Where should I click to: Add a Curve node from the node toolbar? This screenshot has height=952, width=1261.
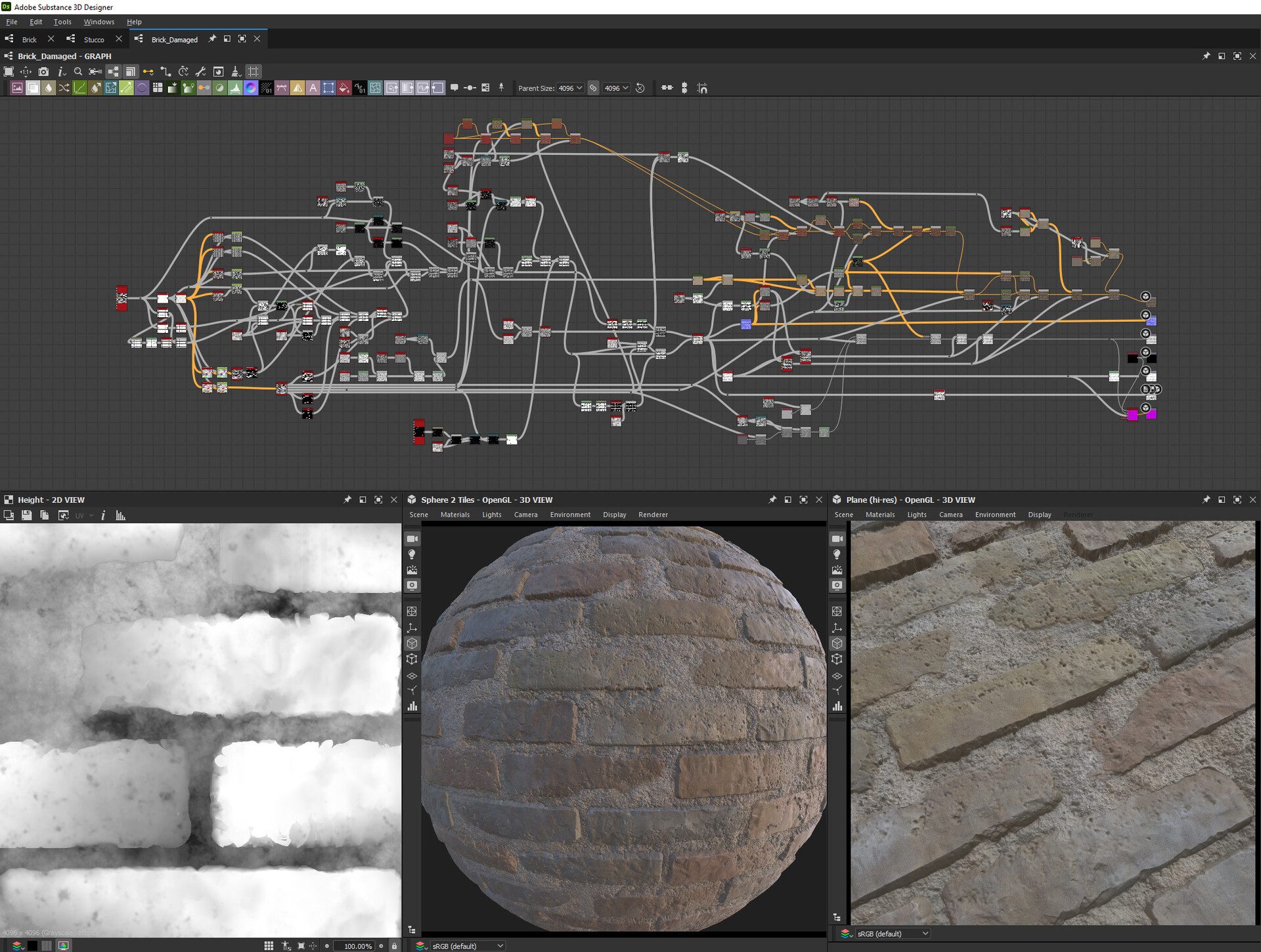pos(80,88)
